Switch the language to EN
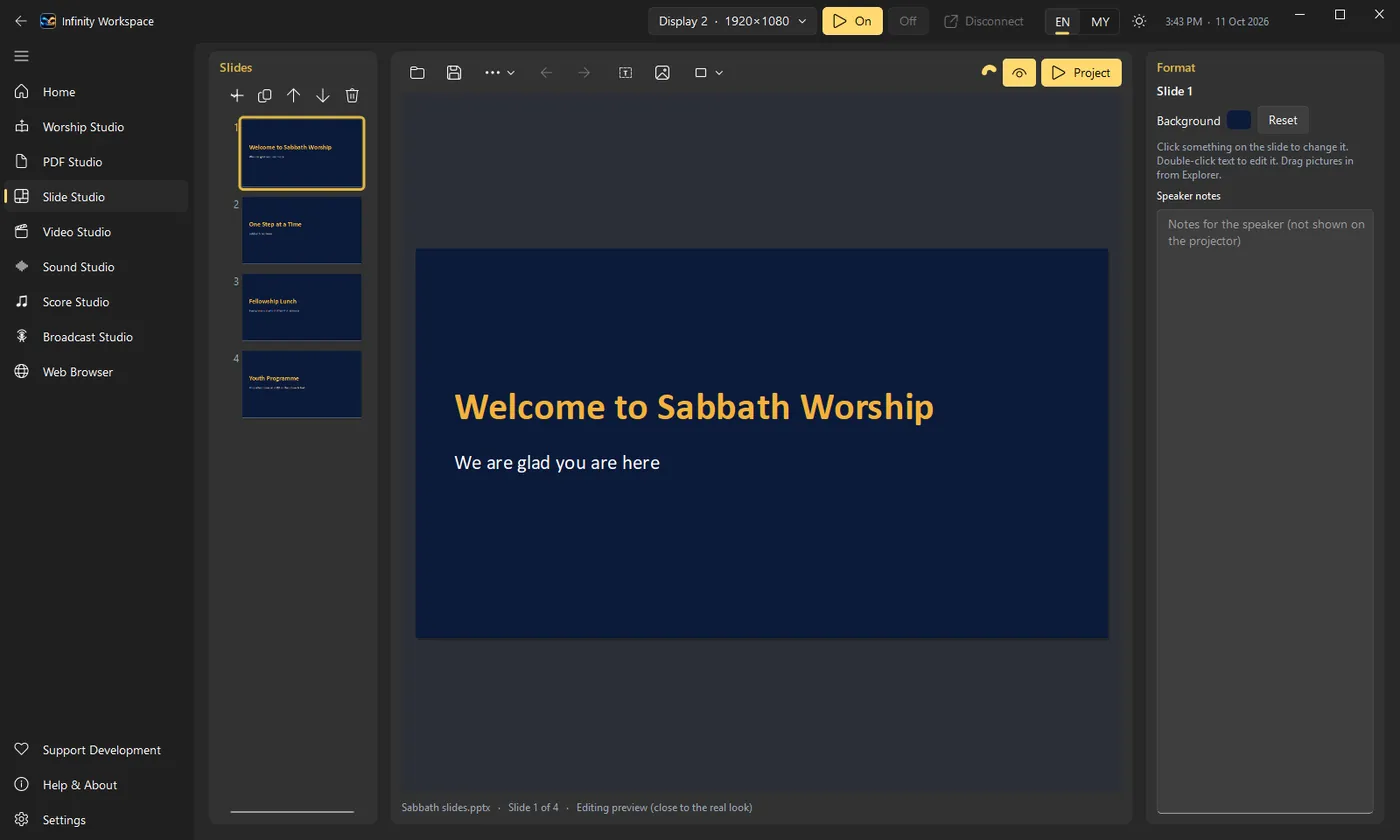 (x=1062, y=22)
